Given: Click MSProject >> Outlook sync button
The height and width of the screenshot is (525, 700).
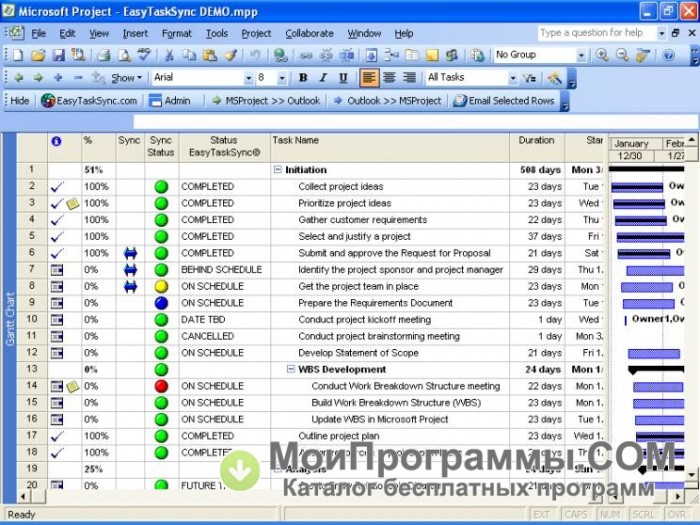Looking at the screenshot, I should point(266,101).
